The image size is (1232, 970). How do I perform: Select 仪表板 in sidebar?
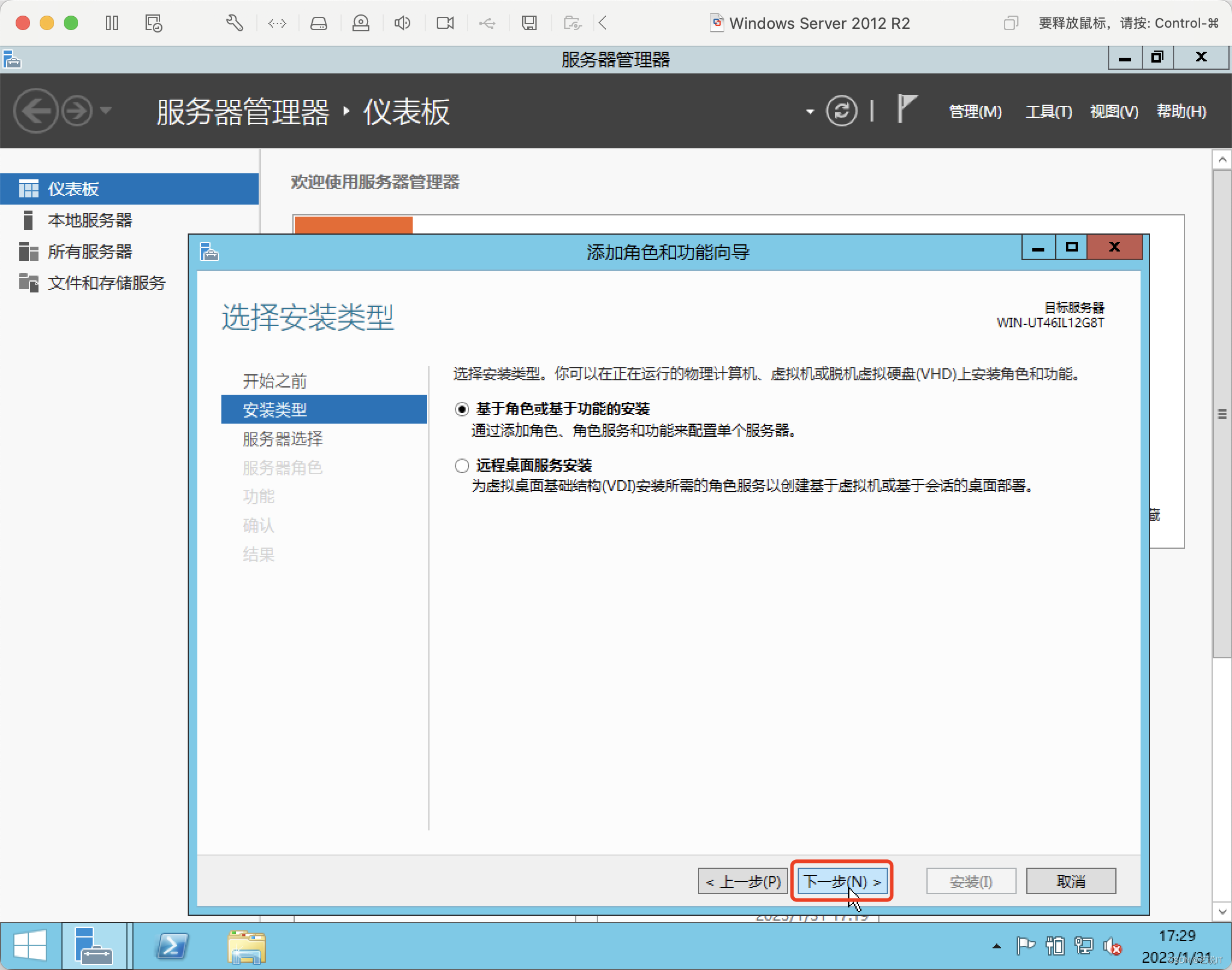129,189
